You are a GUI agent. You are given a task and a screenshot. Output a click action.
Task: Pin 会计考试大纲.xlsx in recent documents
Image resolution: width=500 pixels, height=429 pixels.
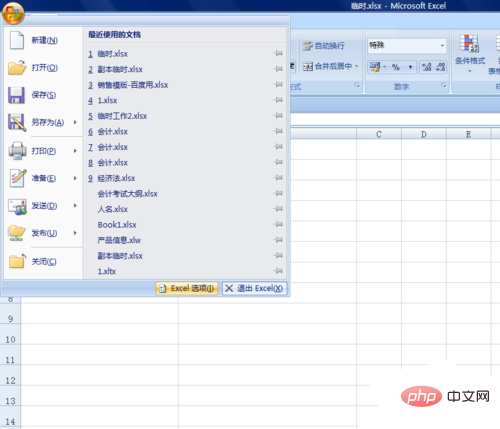coord(278,193)
